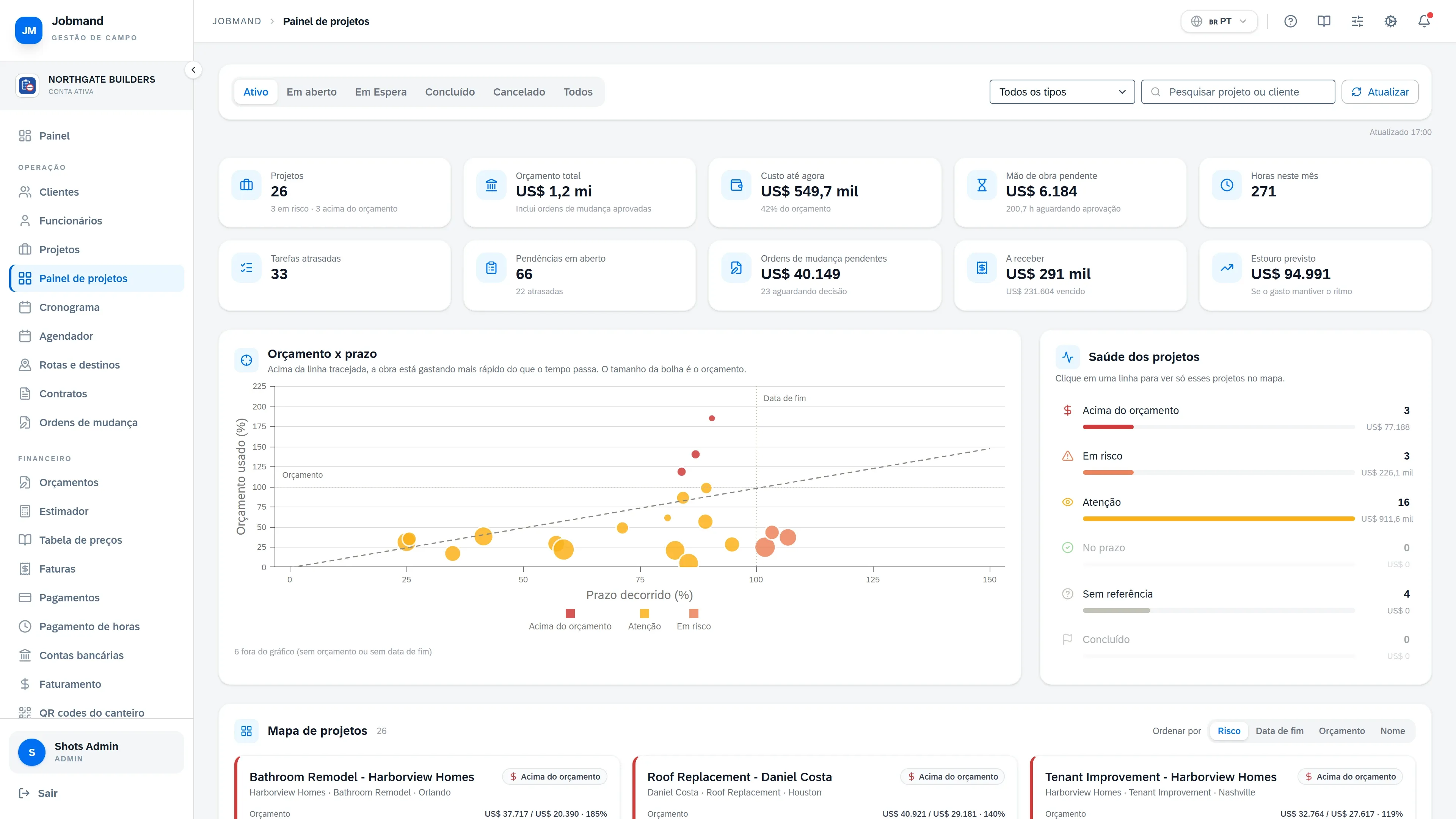Open the sliders preferences icon
Screen dimensions: 1456x819
tap(1357, 22)
